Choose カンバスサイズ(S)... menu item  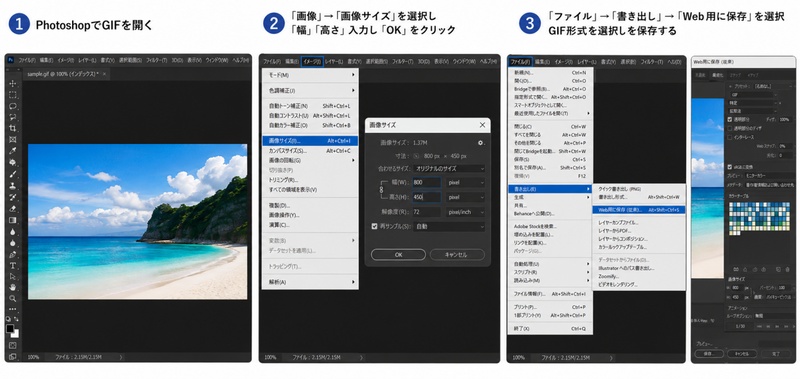point(310,150)
